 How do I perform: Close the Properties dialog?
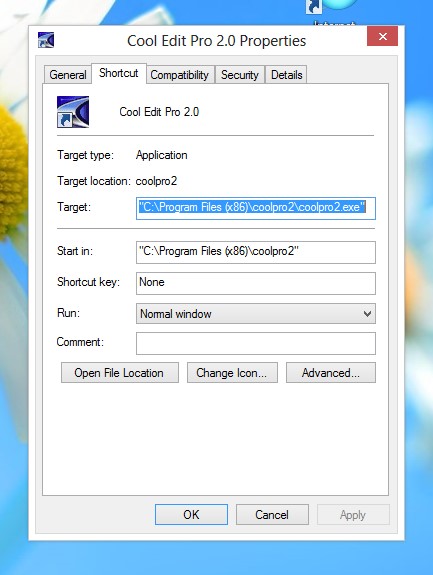tap(382, 36)
